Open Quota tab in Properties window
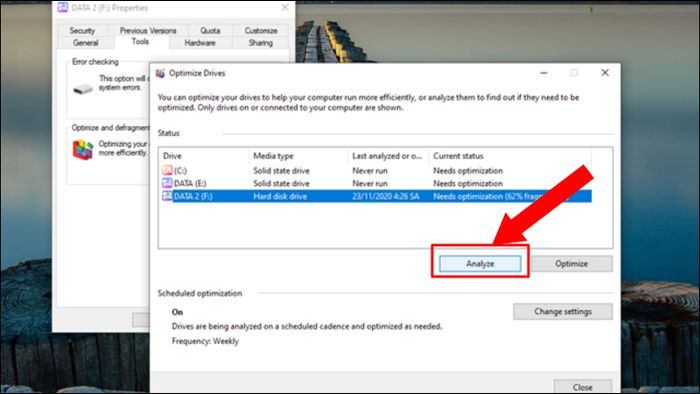 210,30
